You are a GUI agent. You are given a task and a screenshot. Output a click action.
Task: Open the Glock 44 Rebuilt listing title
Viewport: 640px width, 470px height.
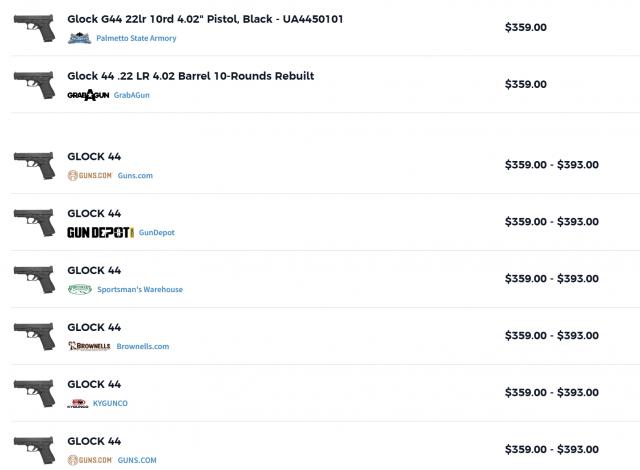tap(190, 76)
